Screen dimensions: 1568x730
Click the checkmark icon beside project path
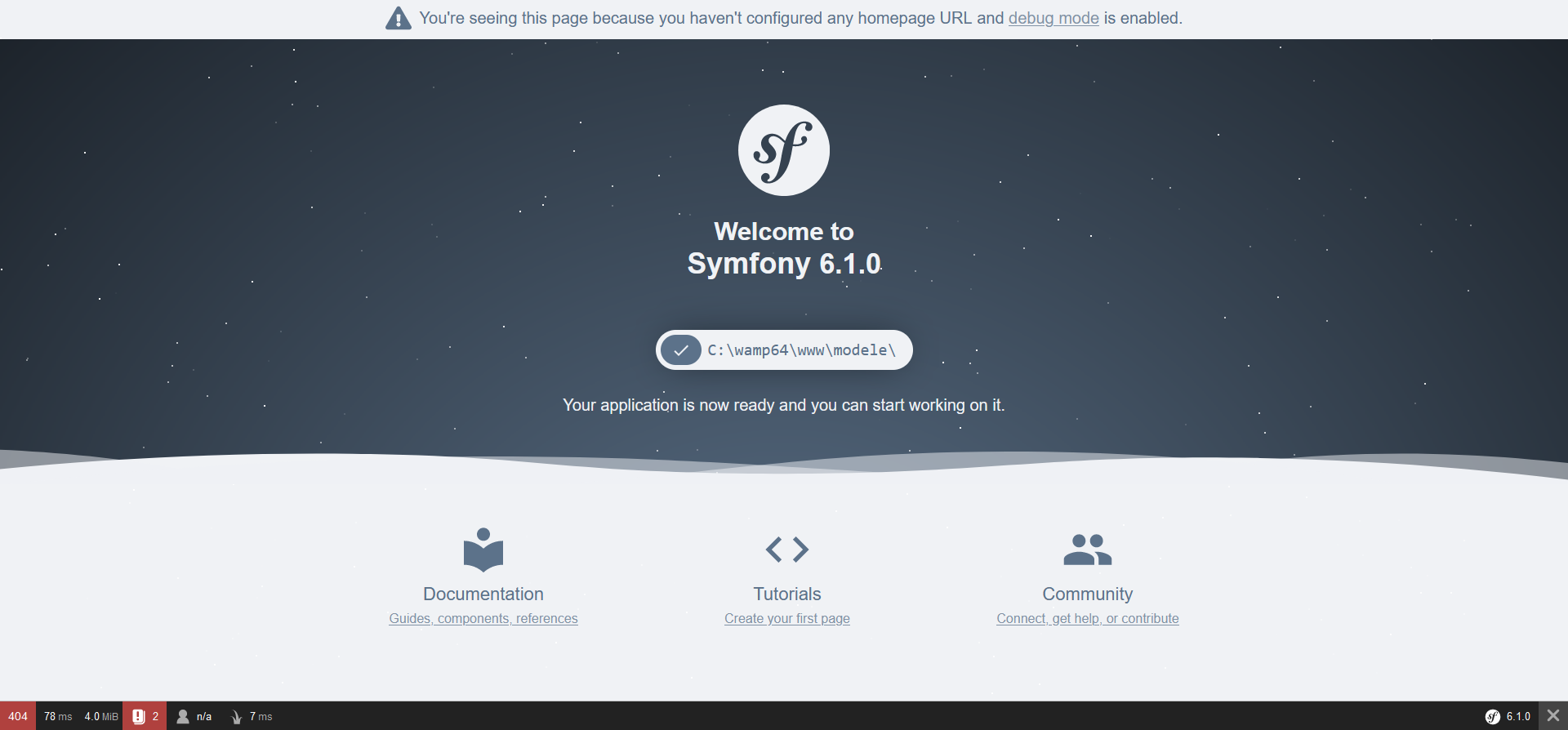click(681, 350)
